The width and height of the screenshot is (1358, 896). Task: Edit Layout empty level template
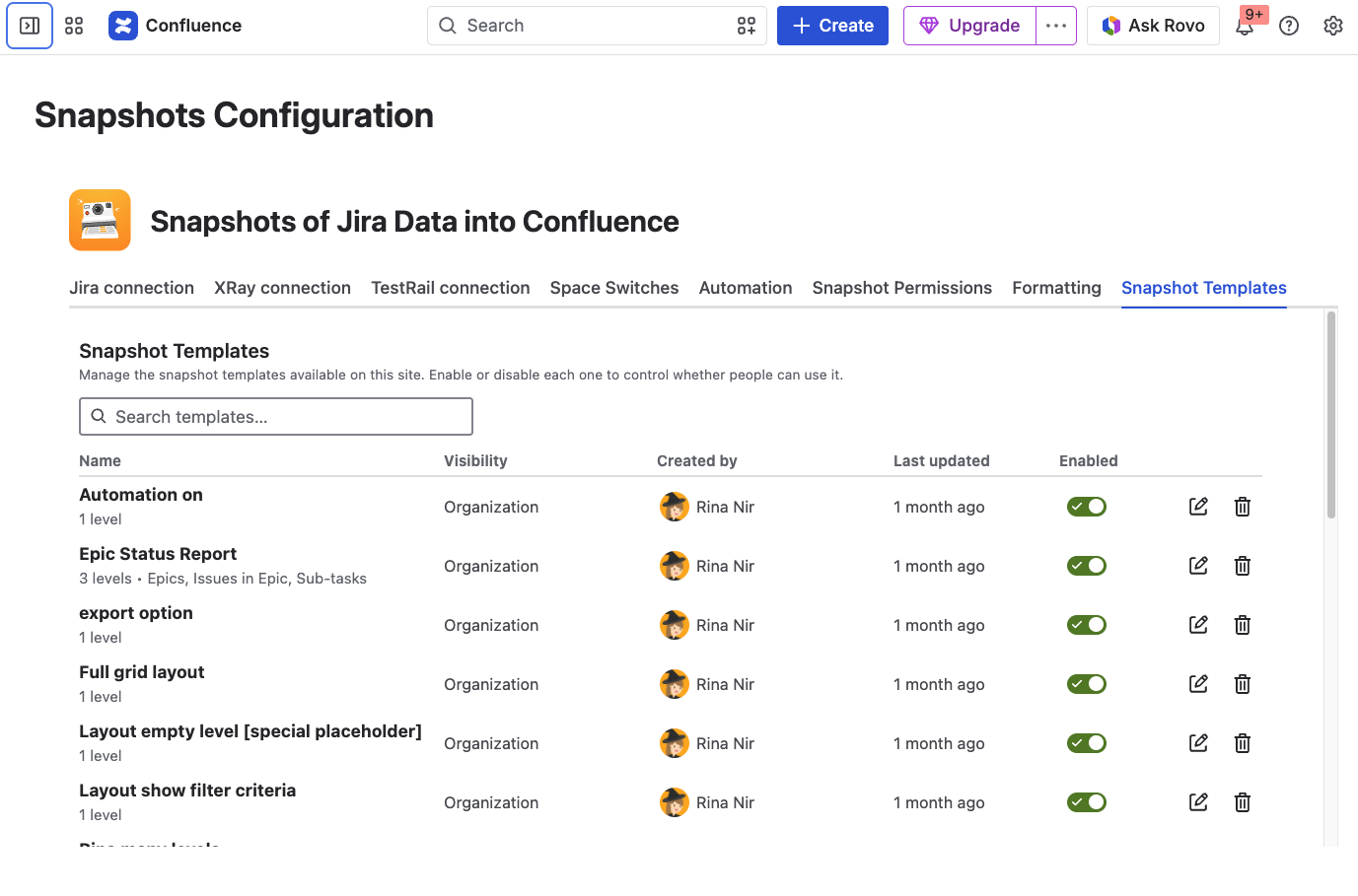point(1198,743)
